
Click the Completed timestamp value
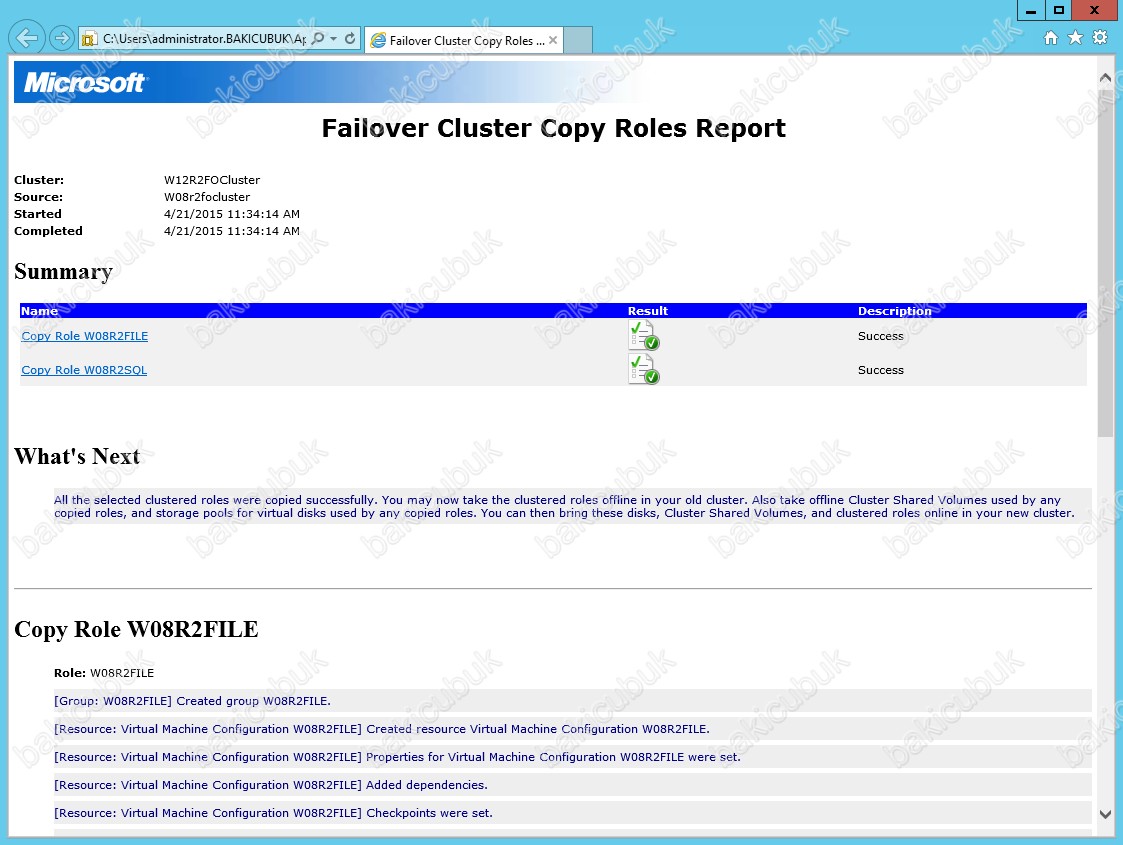232,231
